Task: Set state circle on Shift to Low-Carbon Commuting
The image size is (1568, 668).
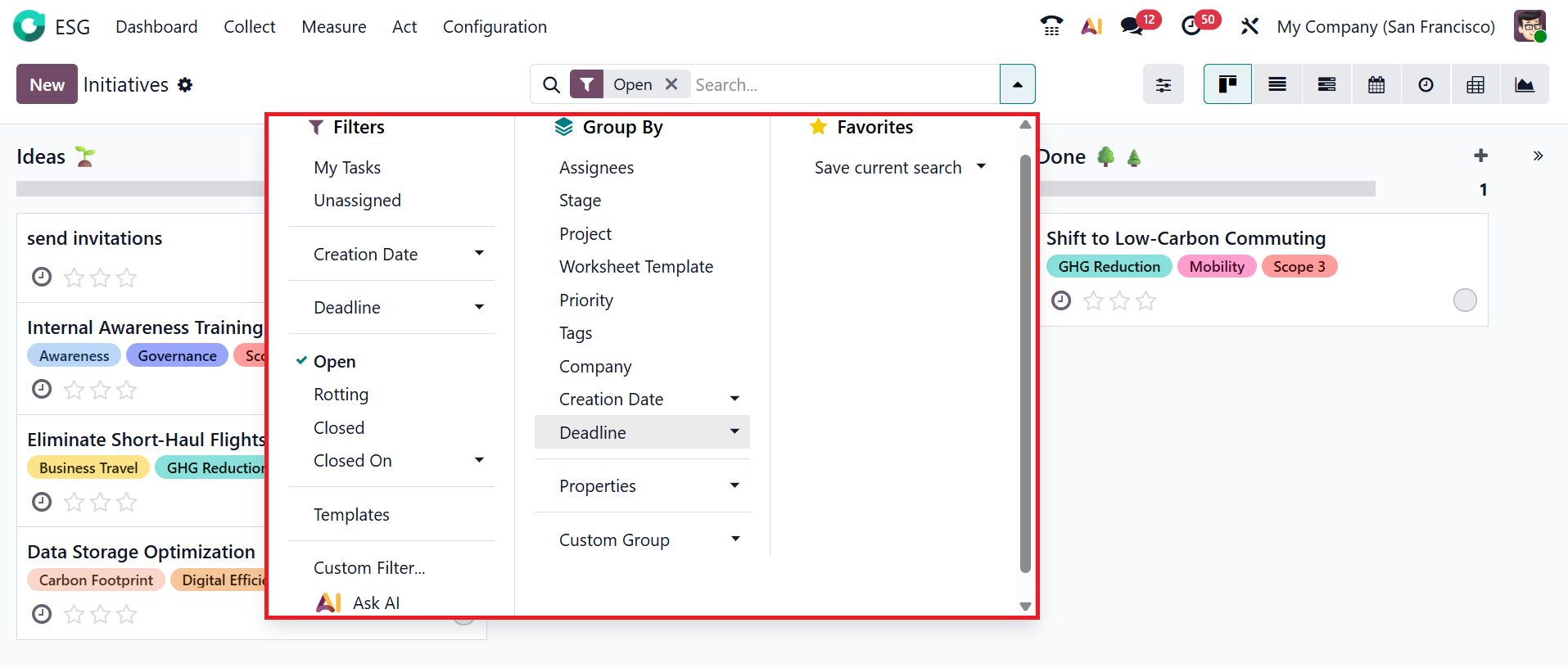Action: [1464, 300]
